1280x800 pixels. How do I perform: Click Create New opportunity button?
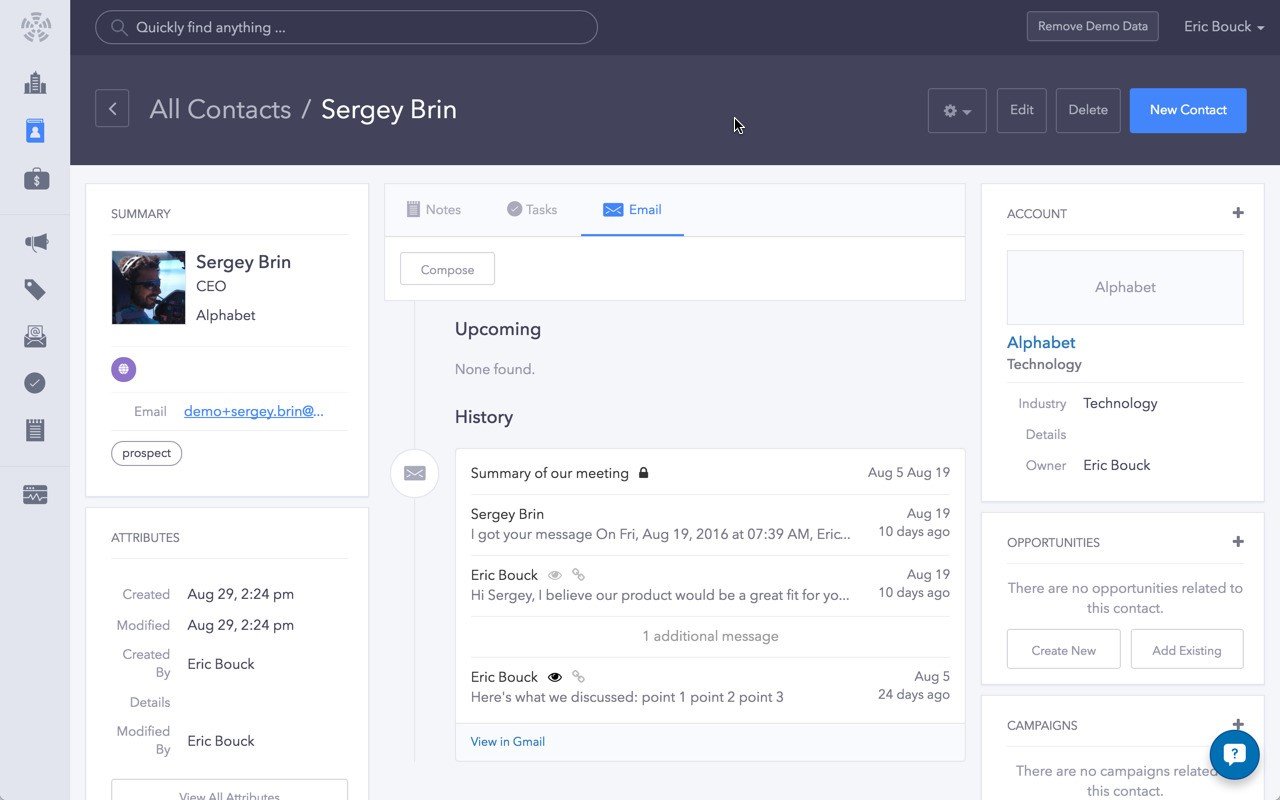[x=1063, y=650]
